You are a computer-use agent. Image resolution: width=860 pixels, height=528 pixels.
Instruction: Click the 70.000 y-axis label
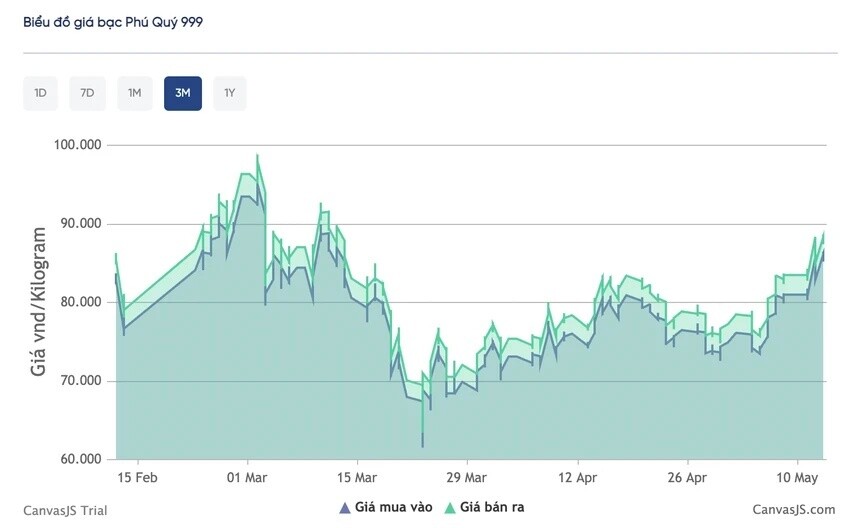point(81,381)
